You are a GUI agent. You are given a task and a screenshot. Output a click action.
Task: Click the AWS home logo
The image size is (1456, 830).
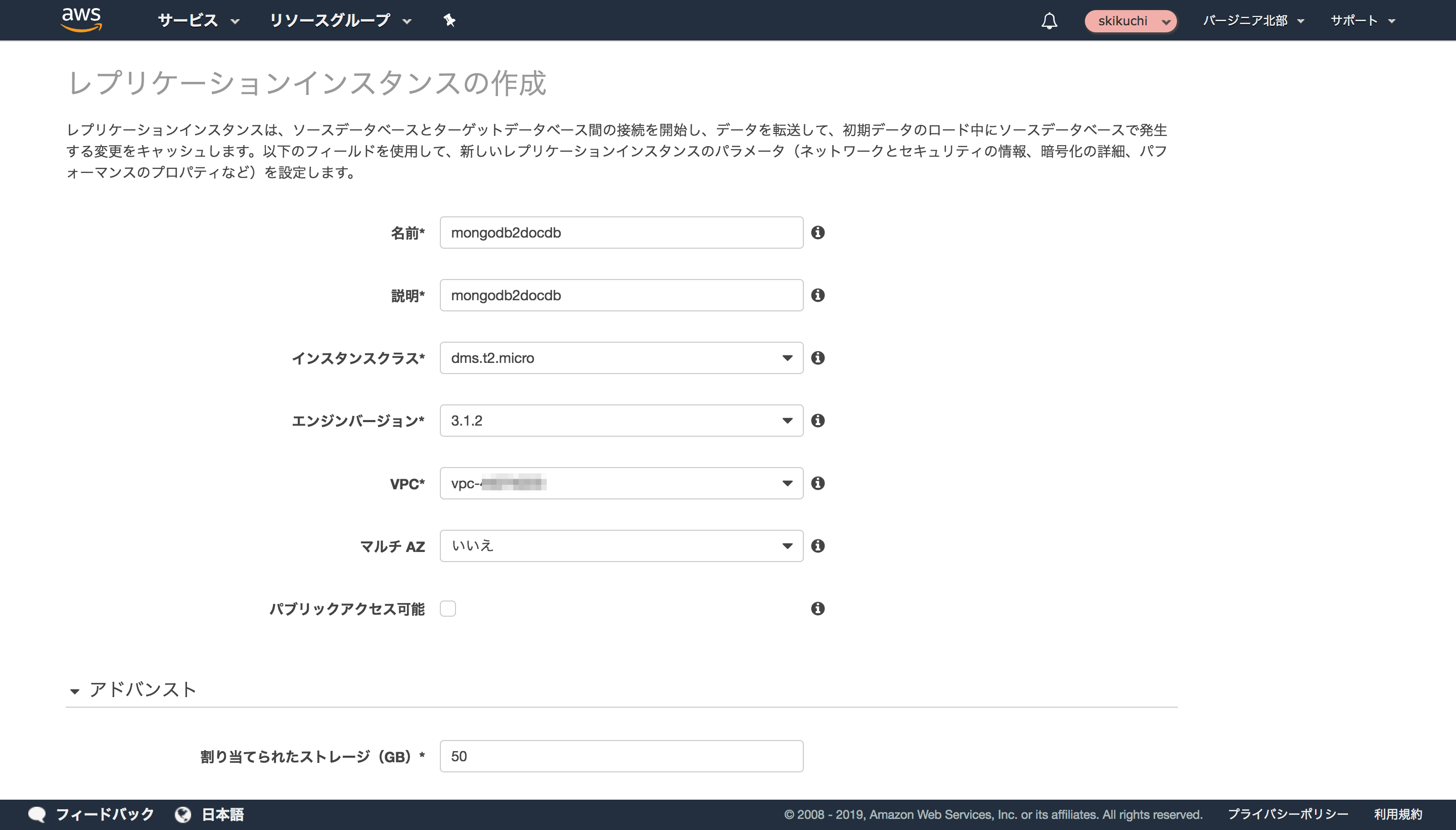pos(81,19)
